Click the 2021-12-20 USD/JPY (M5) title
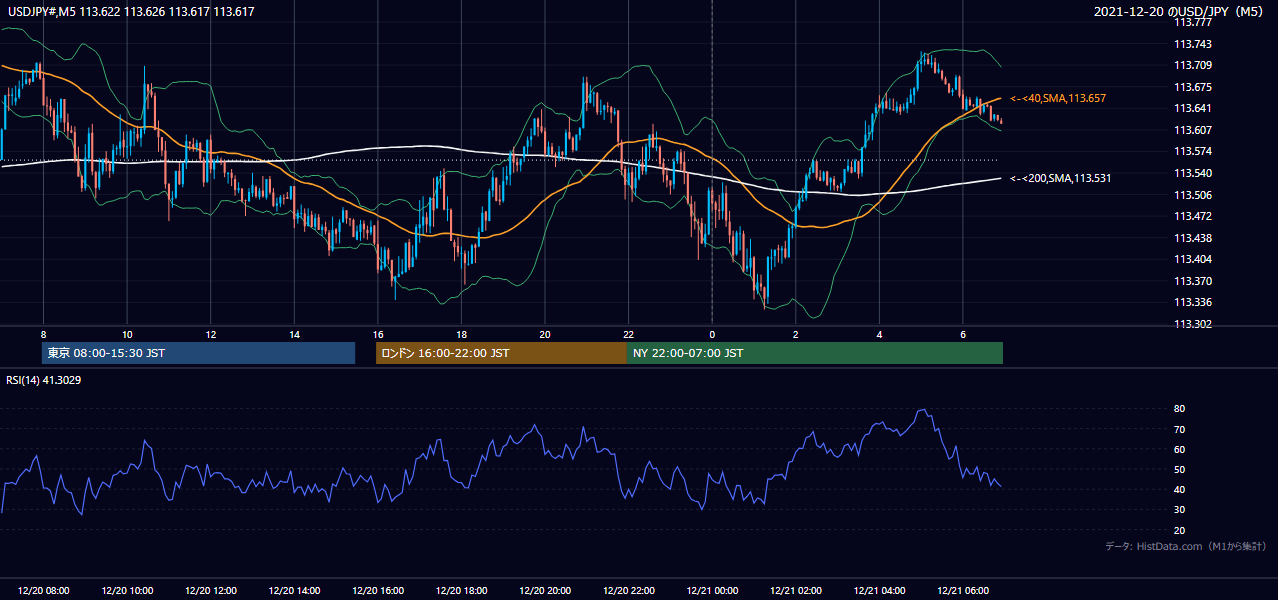 (1180, 11)
